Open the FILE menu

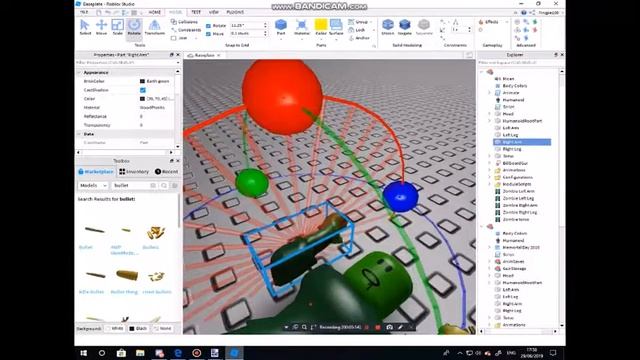click(84, 13)
